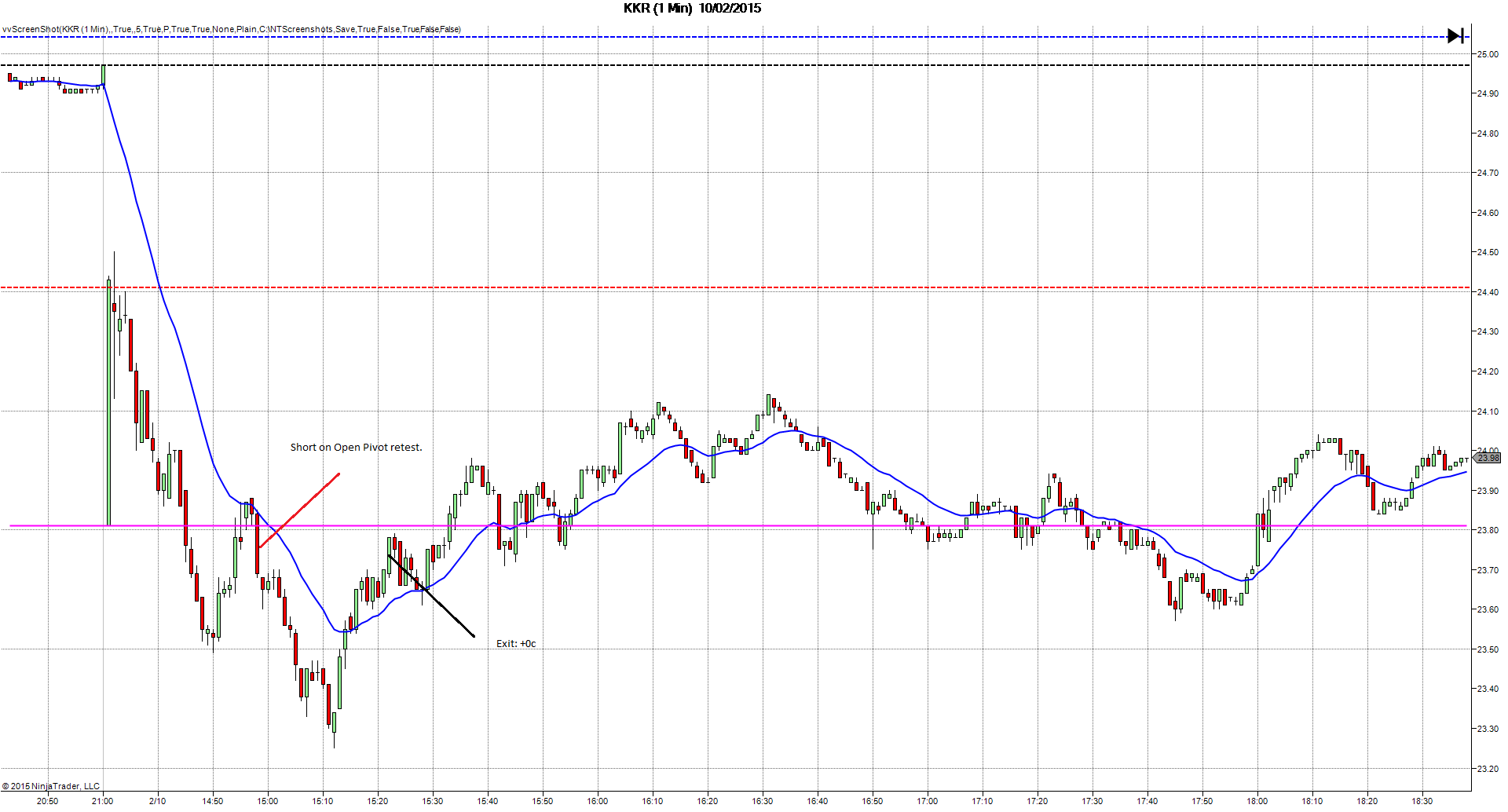The image size is (1508, 812).
Task: Click the 24.40 price axis label
Action: pos(1488,292)
